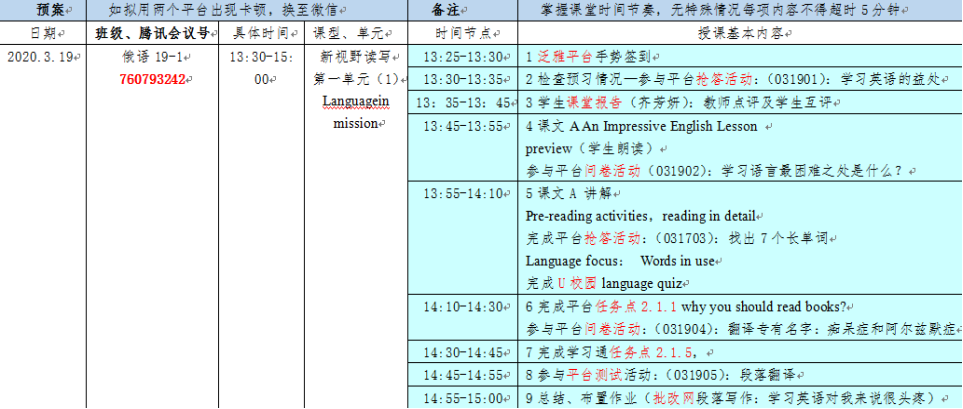Select the 具体时间 column header
Screen dimensions: 963x409
pyautogui.click(x=259, y=33)
